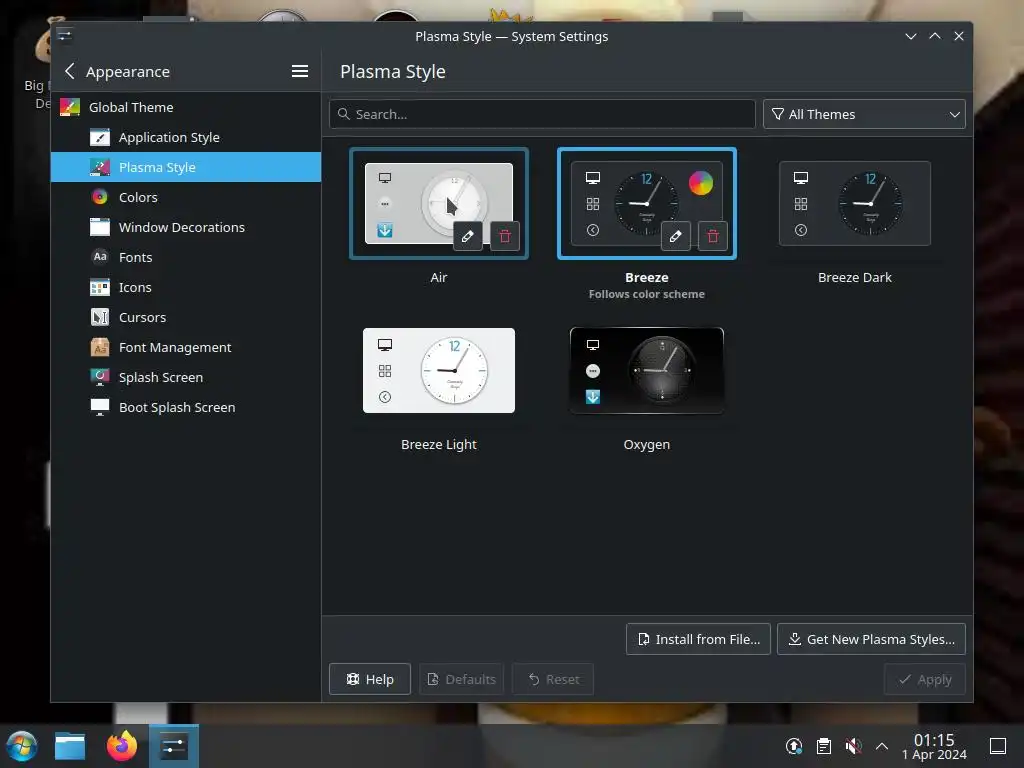This screenshot has width=1024, height=768.
Task: Select the Breeze Dark plasma style
Action: [x=855, y=203]
